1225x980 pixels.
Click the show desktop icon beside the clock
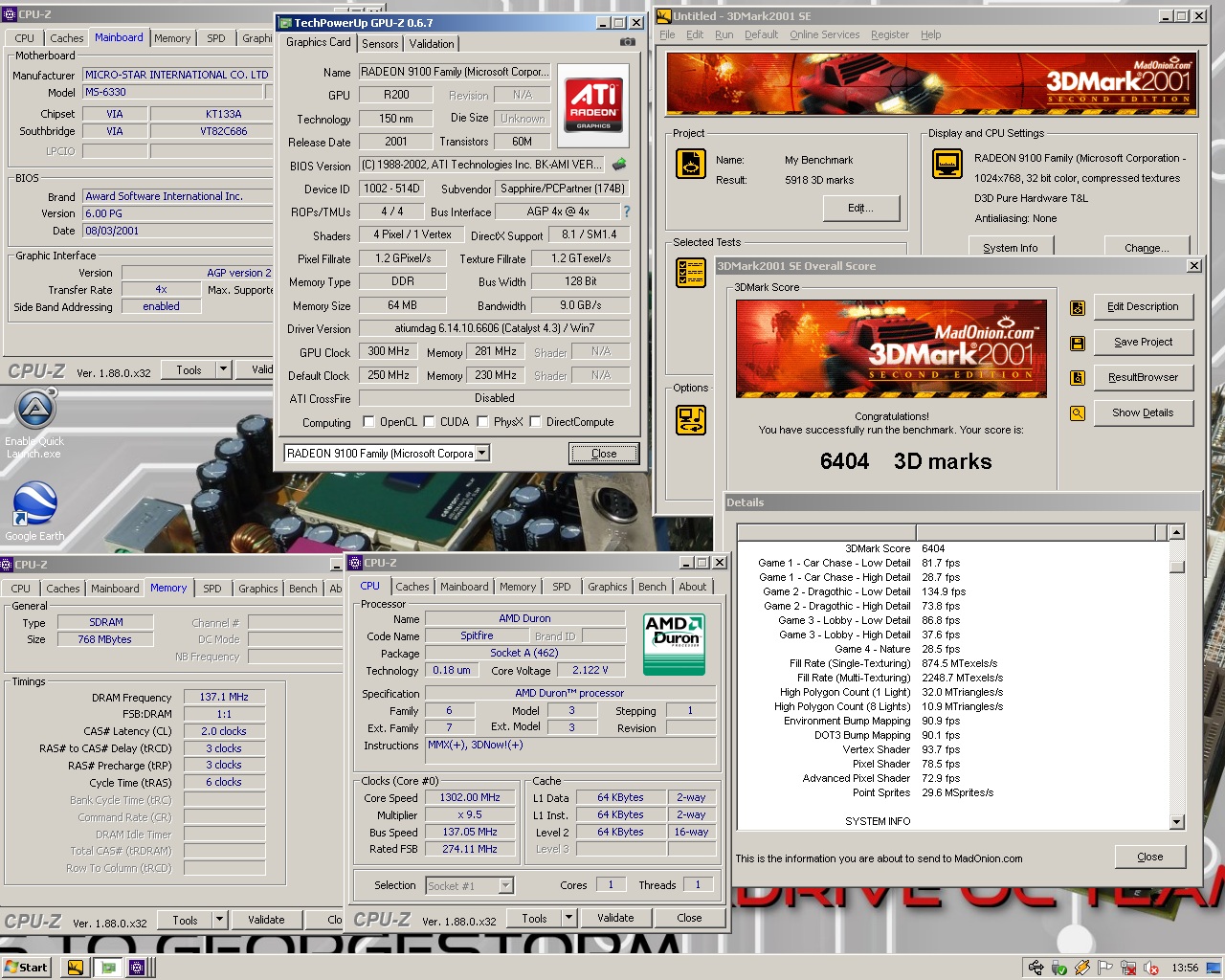coord(1214,968)
